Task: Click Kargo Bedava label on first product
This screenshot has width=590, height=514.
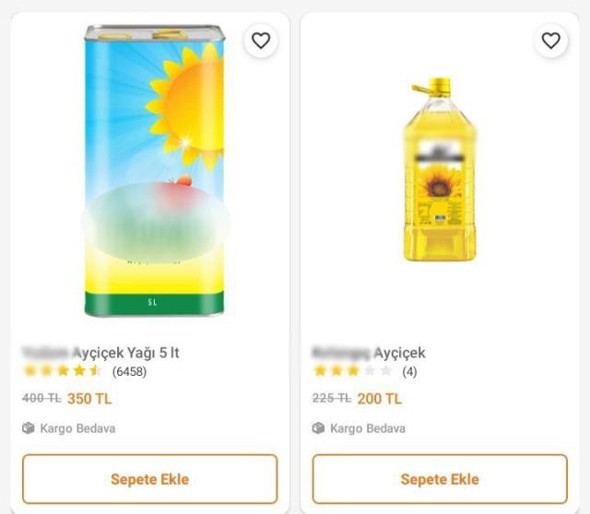Action: (x=78, y=429)
